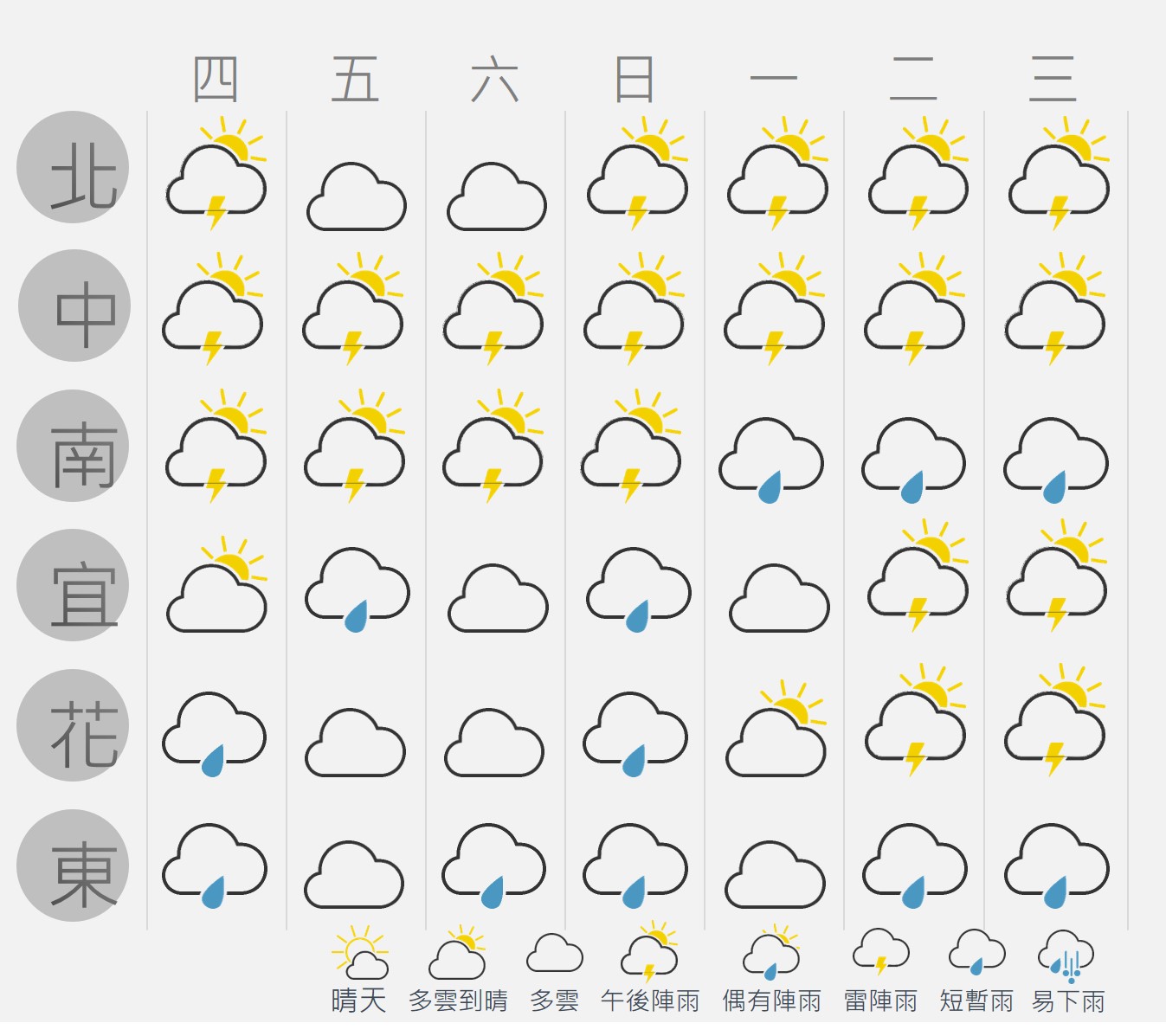Click the 三 day column header

click(x=1053, y=80)
